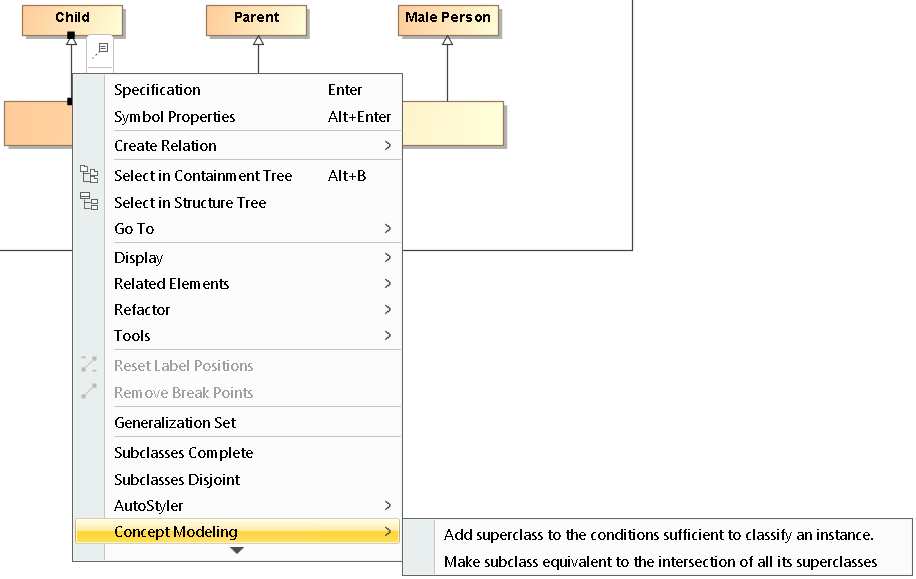Click Add superclass to sufficient conditions option

(x=658, y=535)
